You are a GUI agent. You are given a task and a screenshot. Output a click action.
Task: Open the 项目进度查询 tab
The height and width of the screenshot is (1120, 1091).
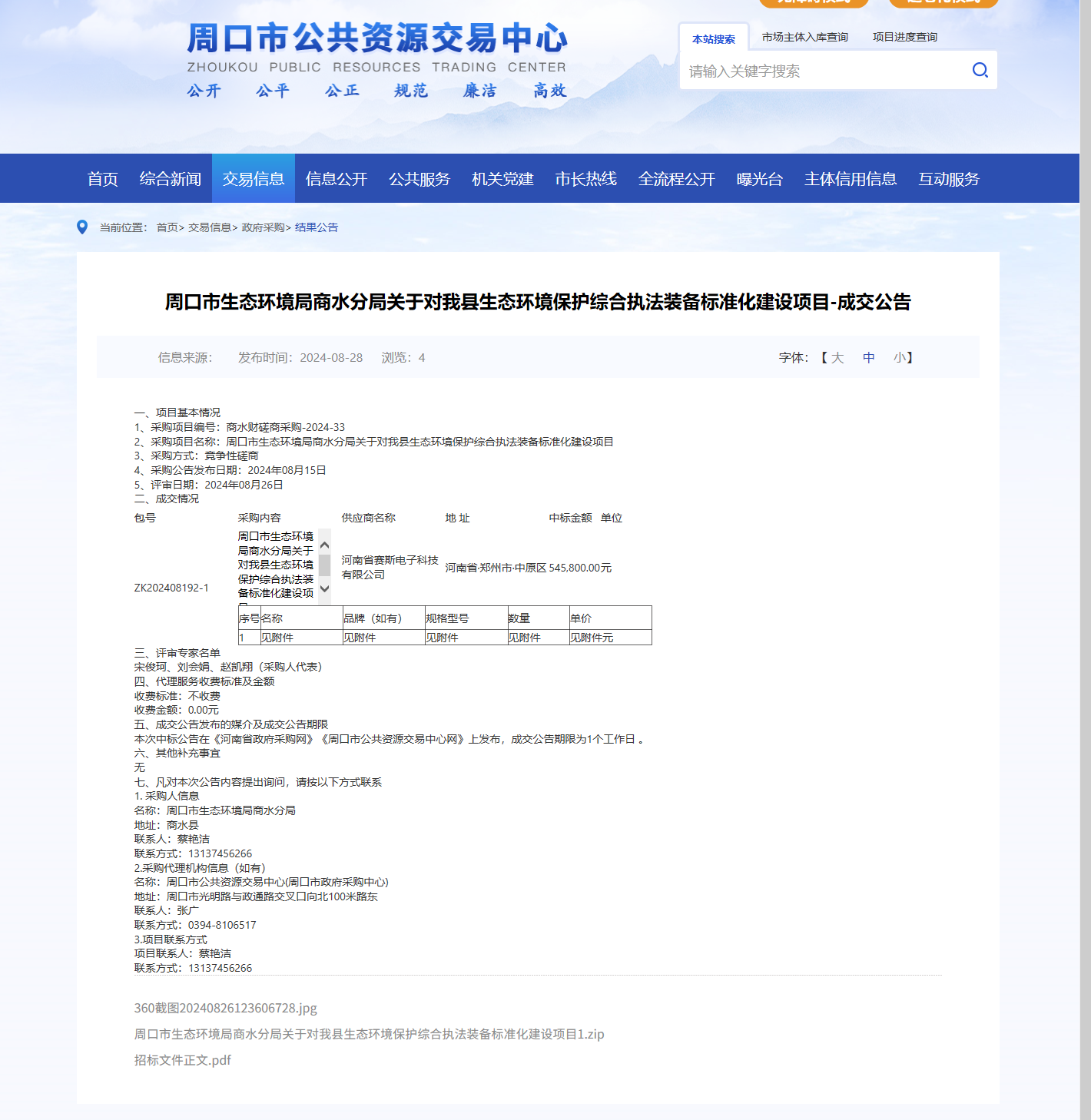point(904,37)
